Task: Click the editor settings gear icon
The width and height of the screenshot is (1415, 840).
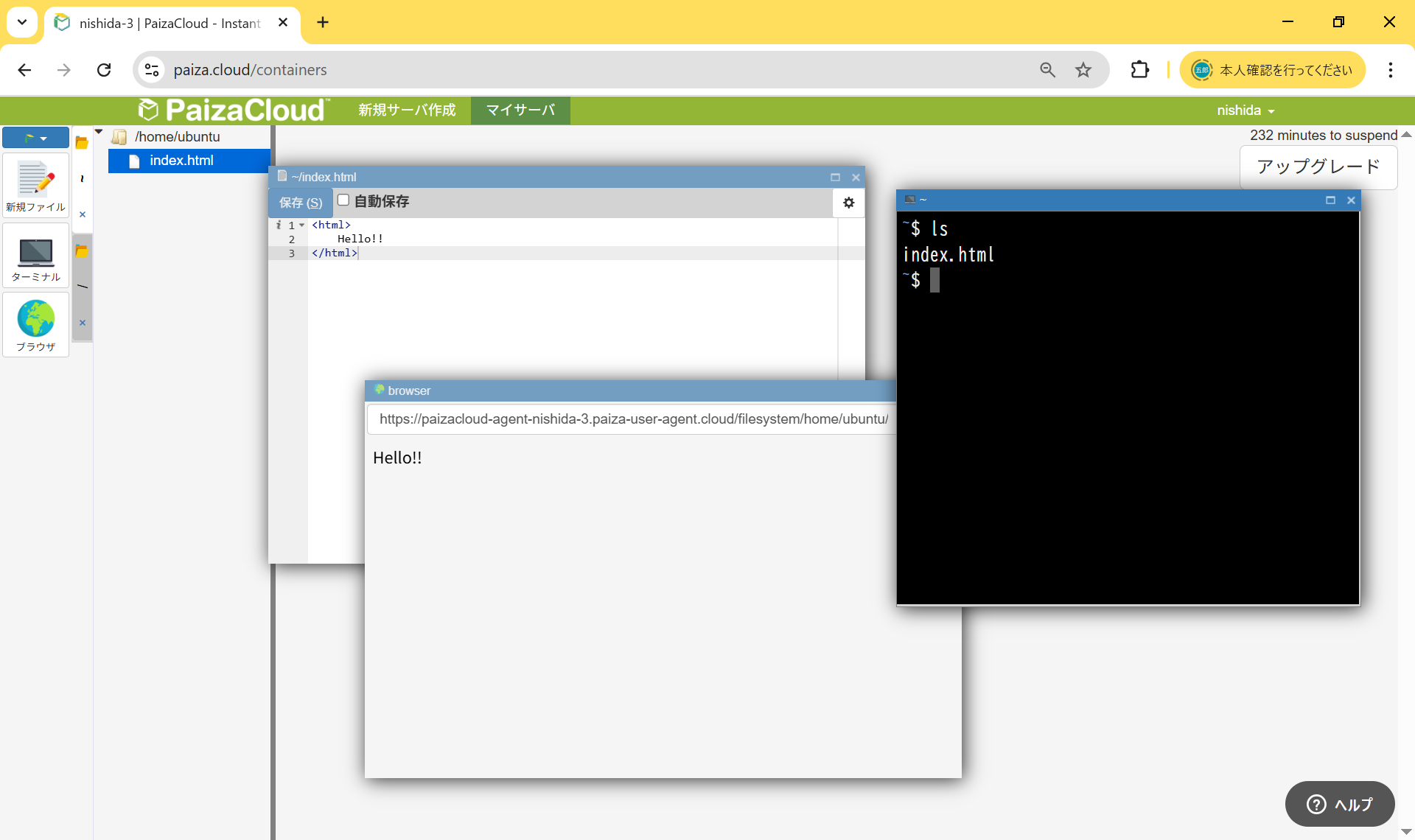Action: click(848, 203)
